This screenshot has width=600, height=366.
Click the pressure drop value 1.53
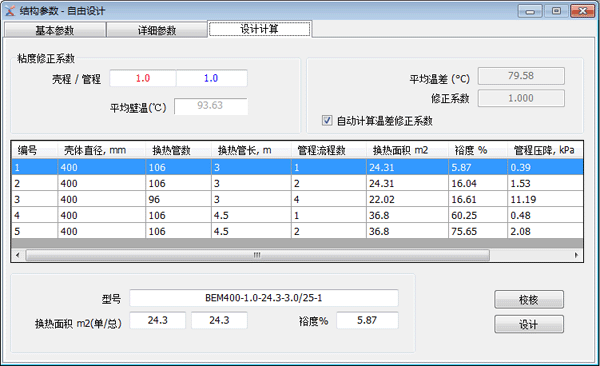pyautogui.click(x=545, y=183)
